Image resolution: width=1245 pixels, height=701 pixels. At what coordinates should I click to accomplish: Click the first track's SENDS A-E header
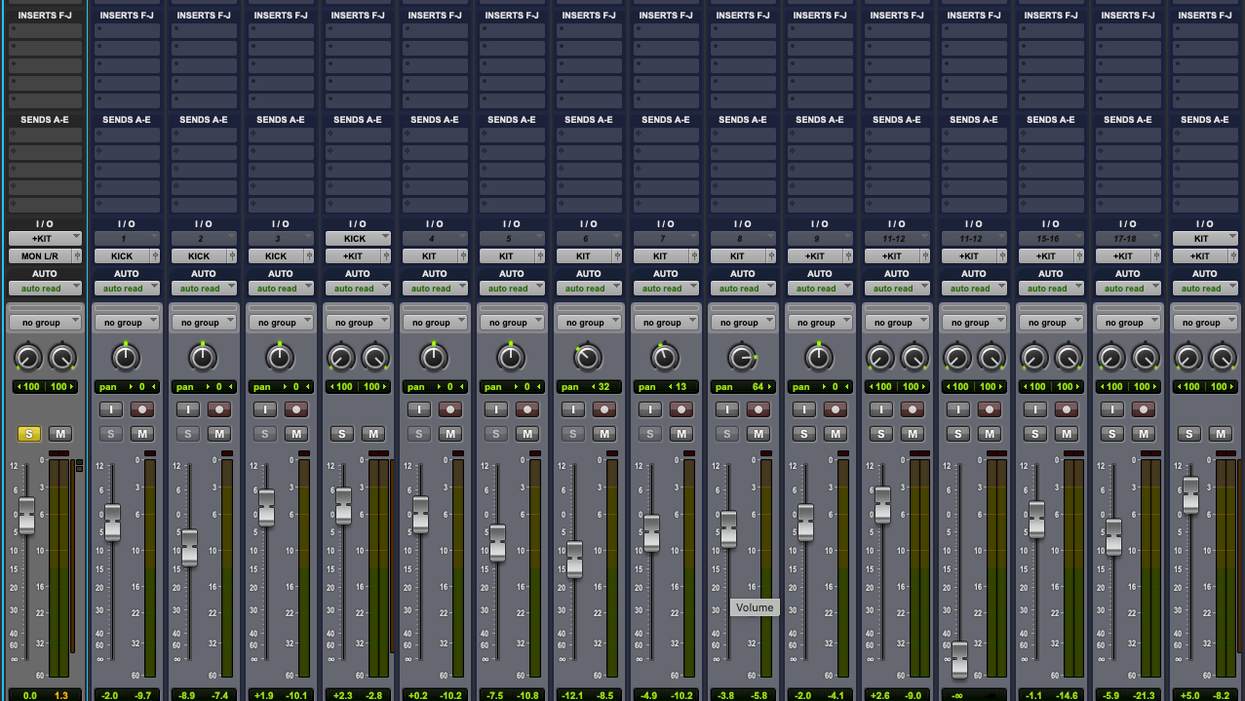(45, 120)
